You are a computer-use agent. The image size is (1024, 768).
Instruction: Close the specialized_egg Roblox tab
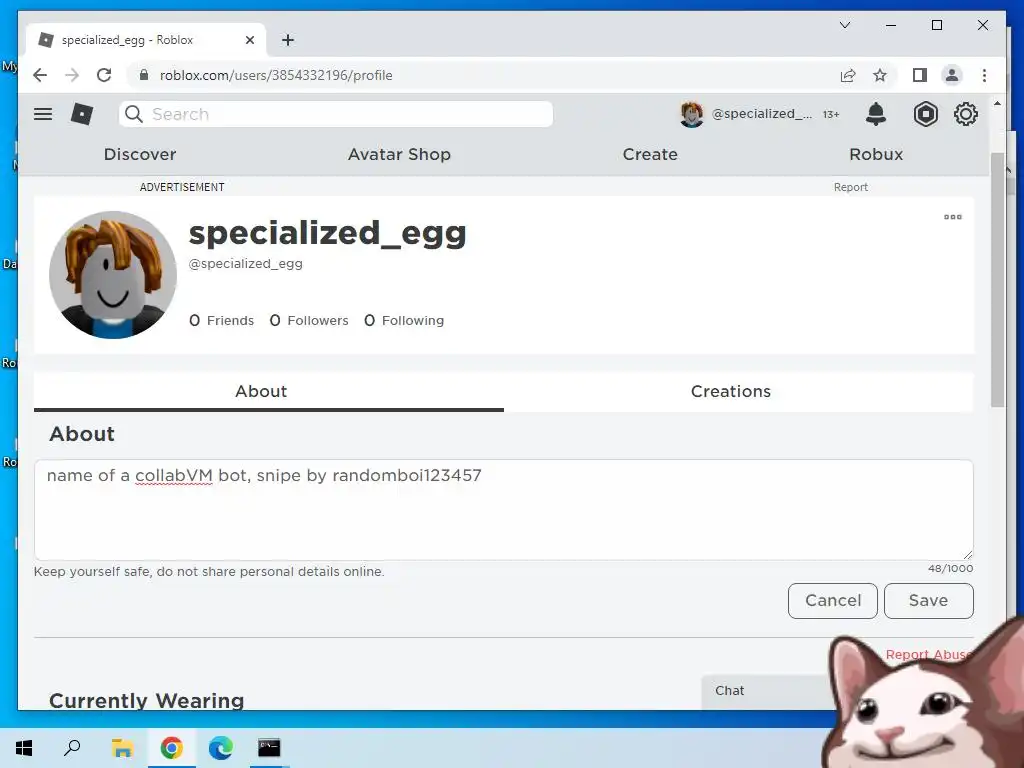click(x=249, y=40)
